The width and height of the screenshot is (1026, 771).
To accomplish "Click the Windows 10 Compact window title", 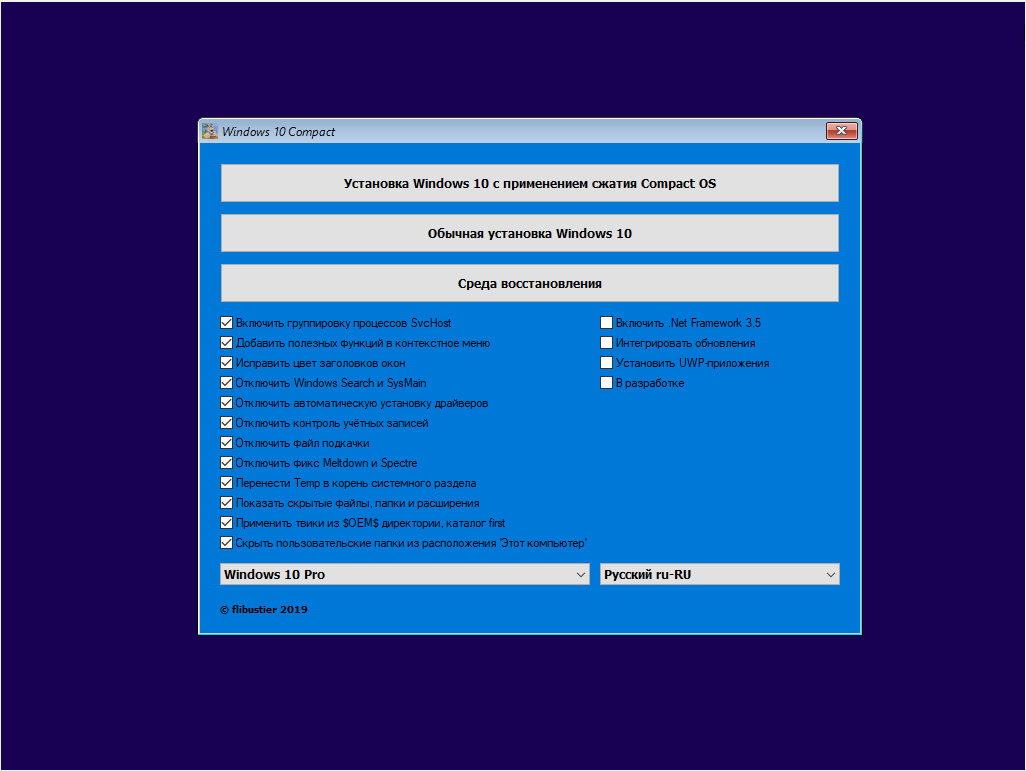I will (278, 132).
